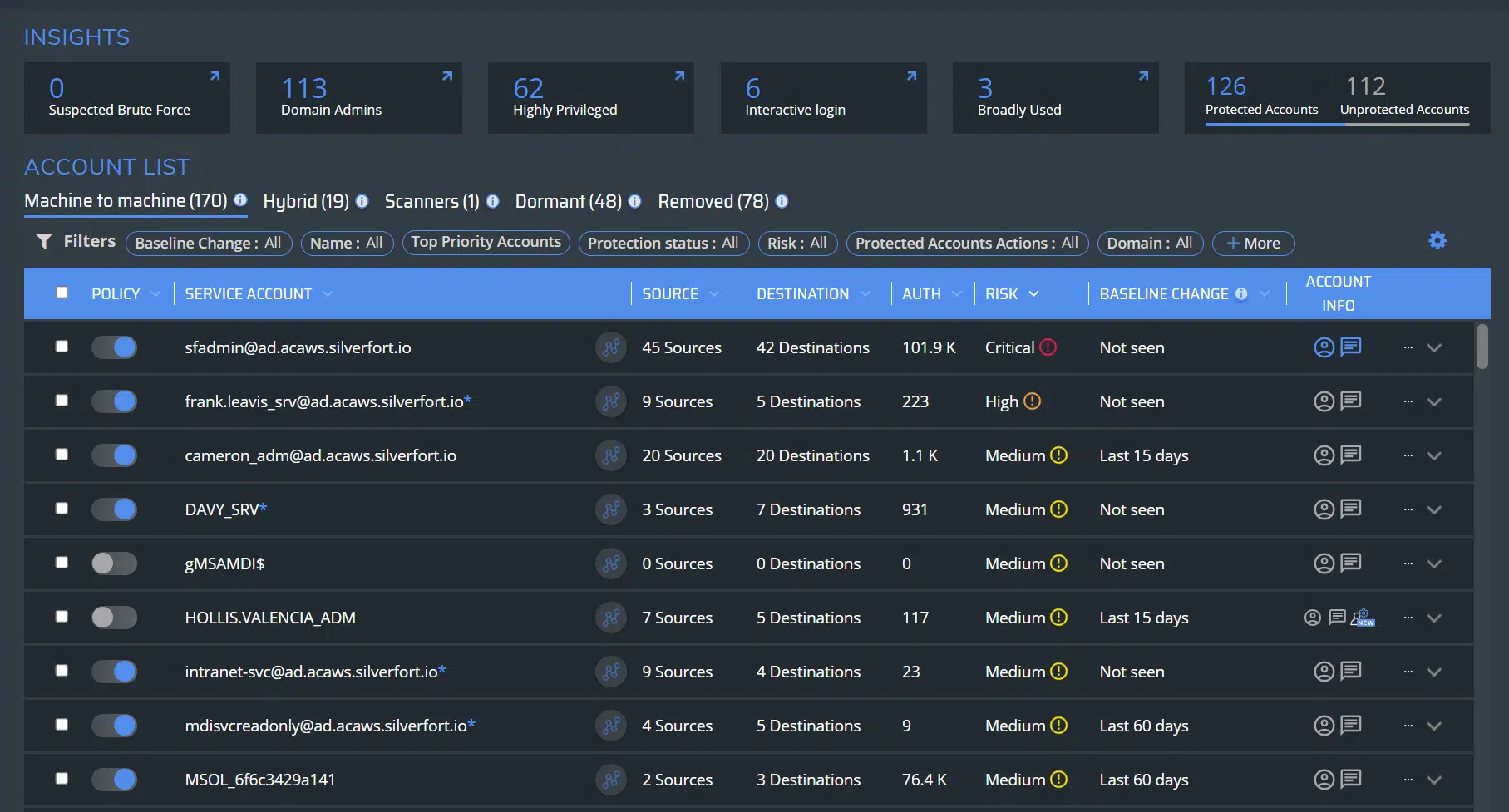Click the + More filters button
The height and width of the screenshot is (812, 1509).
(1253, 243)
